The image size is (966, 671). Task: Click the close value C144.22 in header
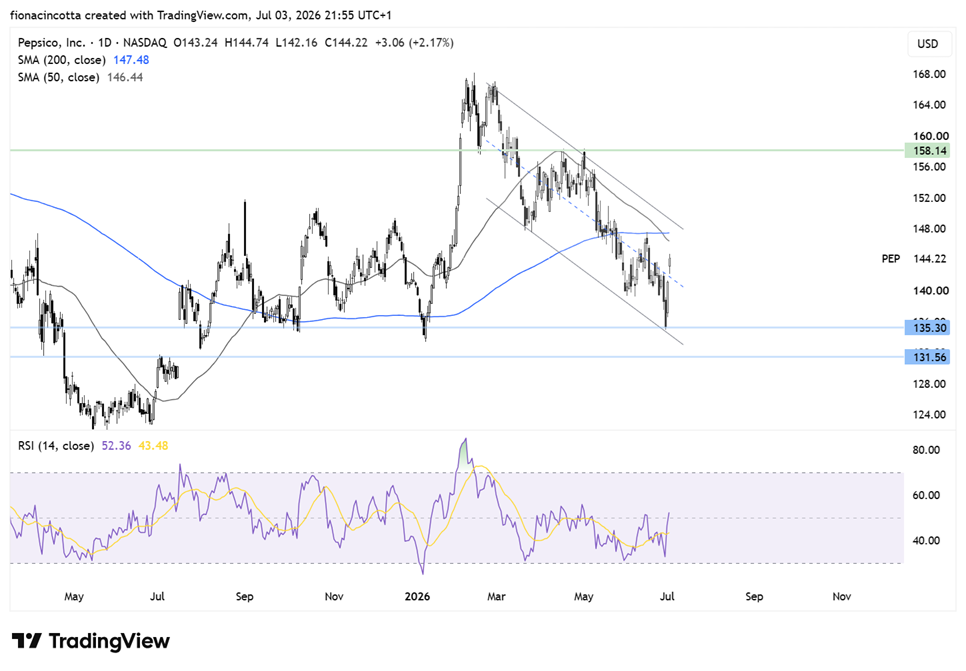pyautogui.click(x=346, y=43)
